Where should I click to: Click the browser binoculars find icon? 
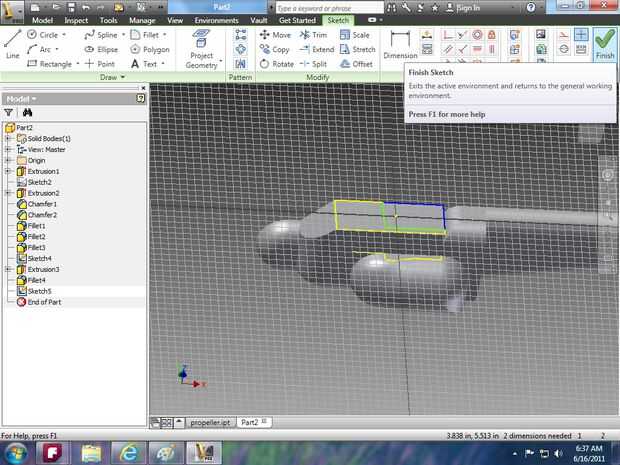(27, 113)
